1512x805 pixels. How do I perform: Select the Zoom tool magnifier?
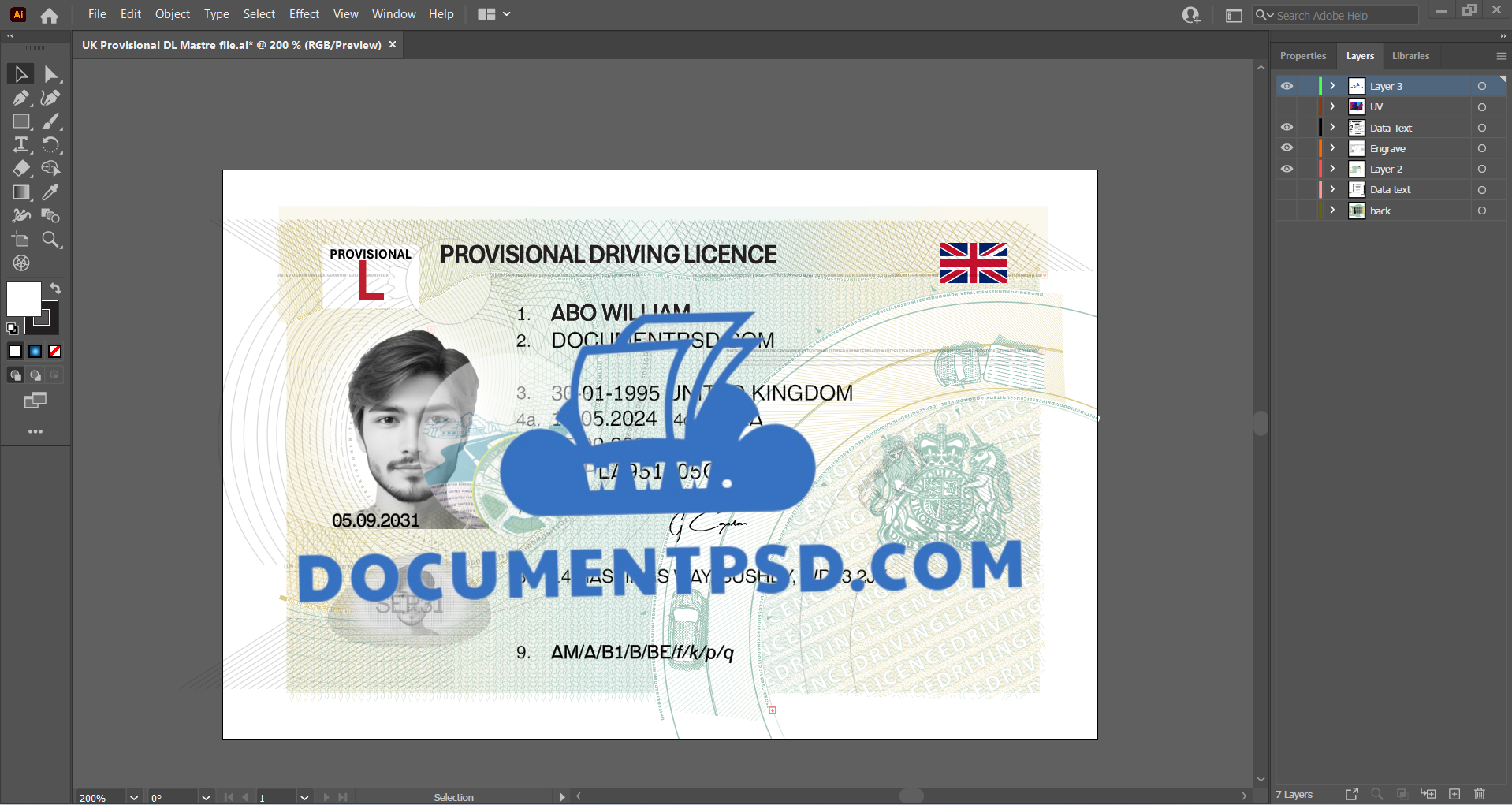pos(51,240)
